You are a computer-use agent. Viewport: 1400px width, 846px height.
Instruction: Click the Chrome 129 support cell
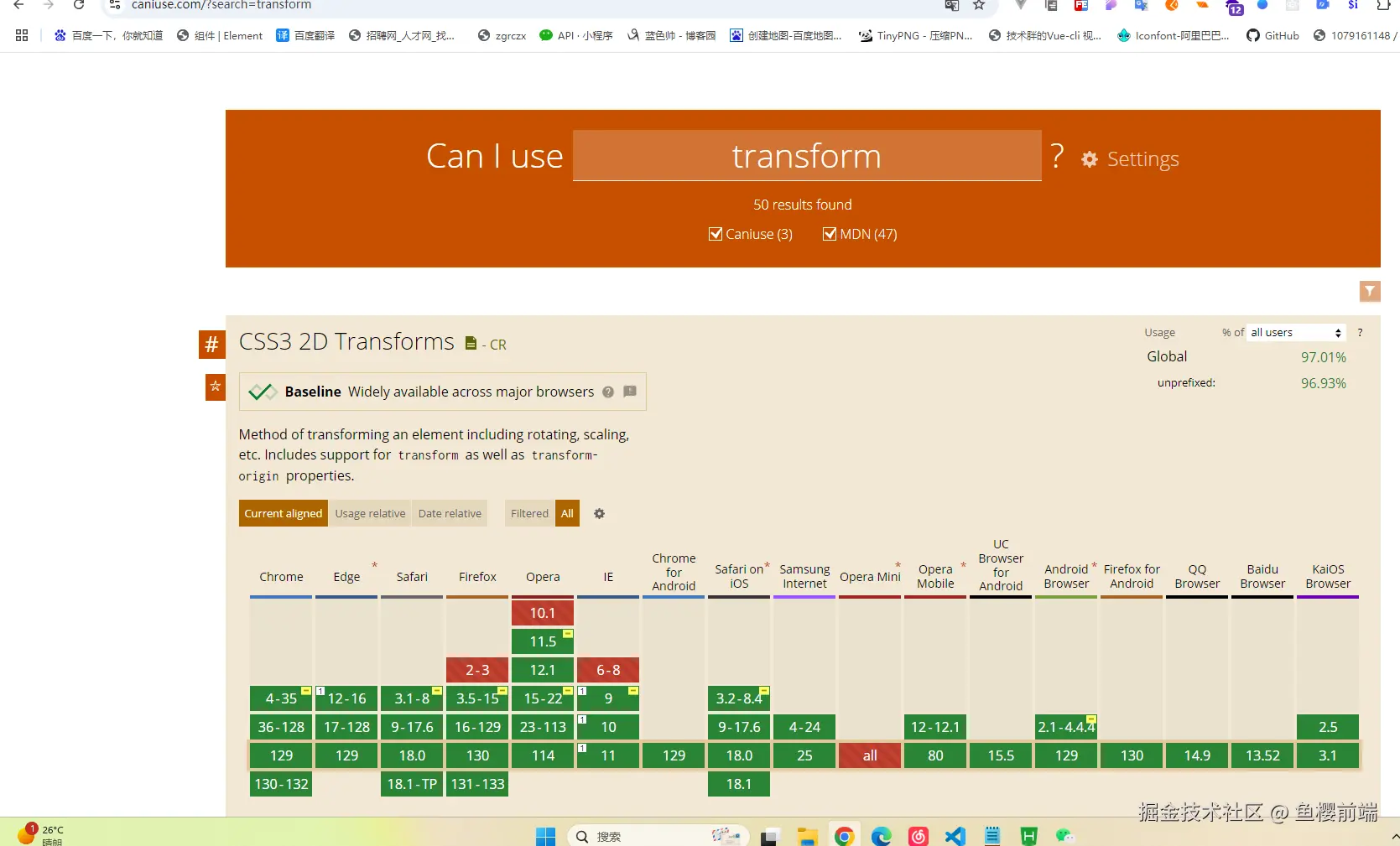point(281,755)
